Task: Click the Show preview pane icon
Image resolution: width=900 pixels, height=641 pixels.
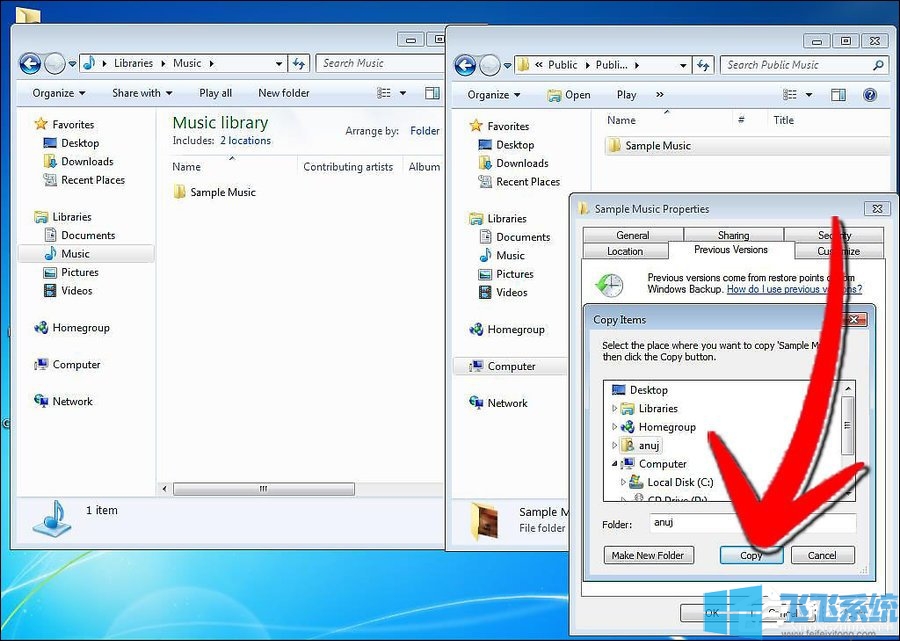Action: (838, 93)
